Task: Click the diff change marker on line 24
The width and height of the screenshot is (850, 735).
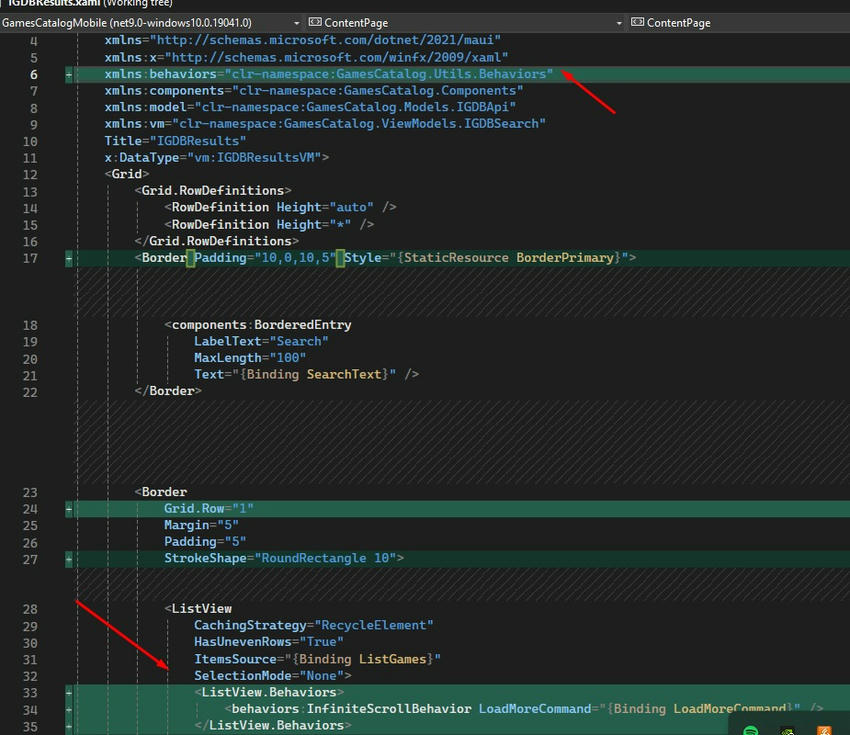Action: [69, 509]
